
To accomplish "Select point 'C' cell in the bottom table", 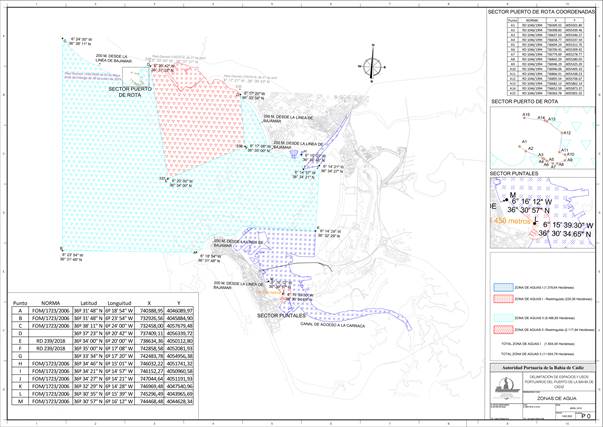I will pyautogui.click(x=20, y=326).
